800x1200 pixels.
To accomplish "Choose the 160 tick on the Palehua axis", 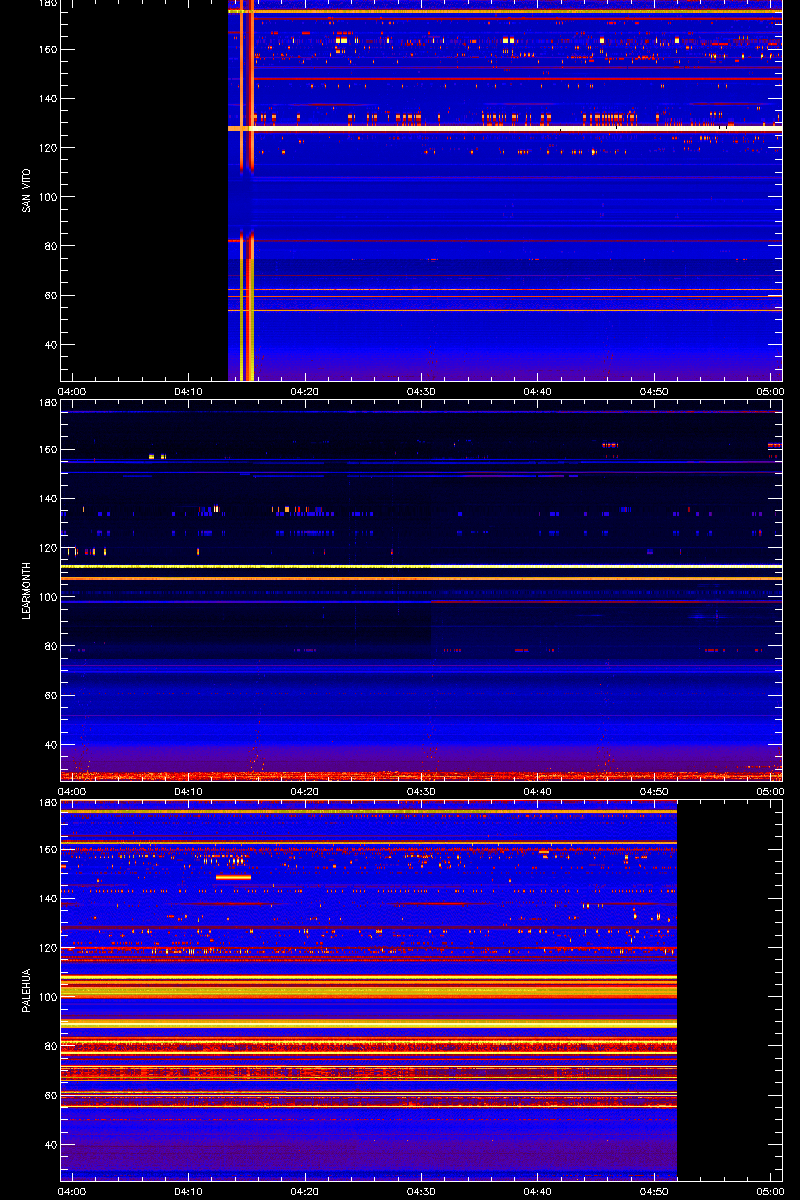I will [47, 850].
